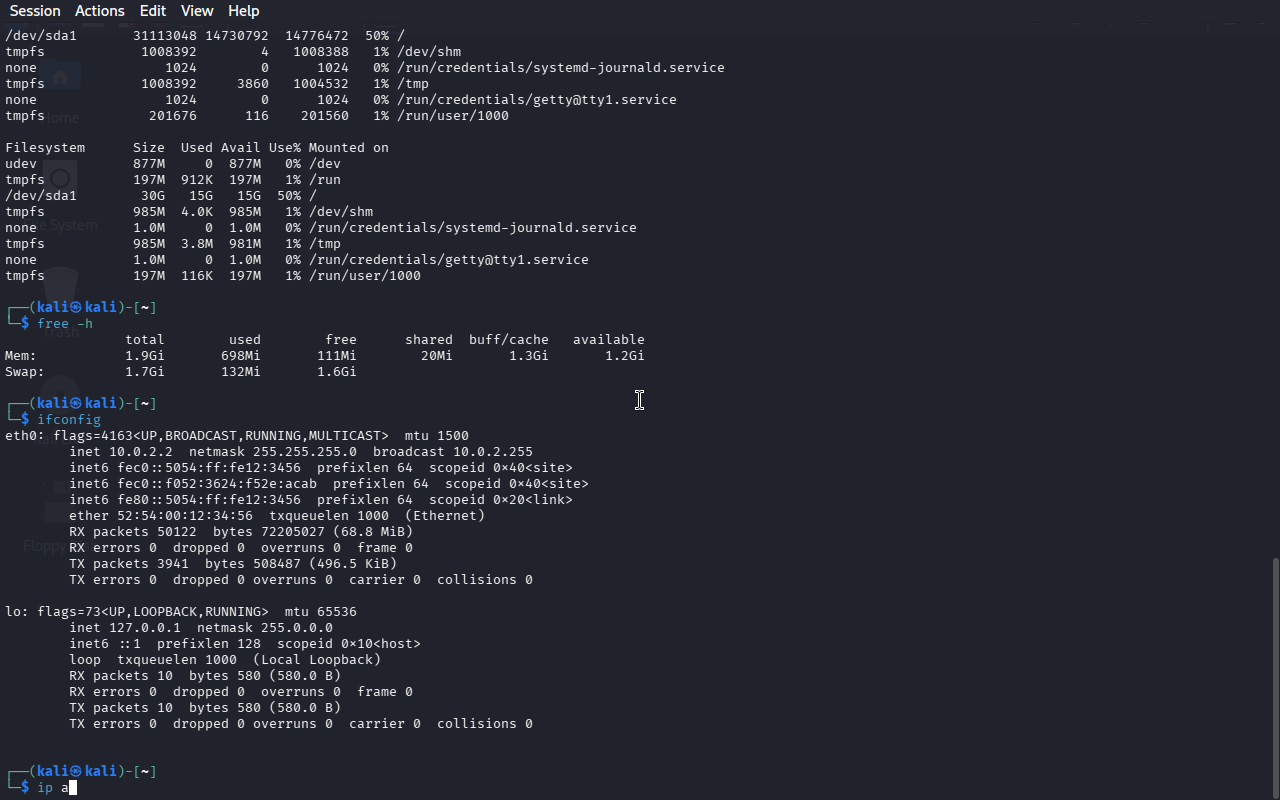This screenshot has height=800, width=1280.
Task: Open the Session menu
Action: coord(35,11)
